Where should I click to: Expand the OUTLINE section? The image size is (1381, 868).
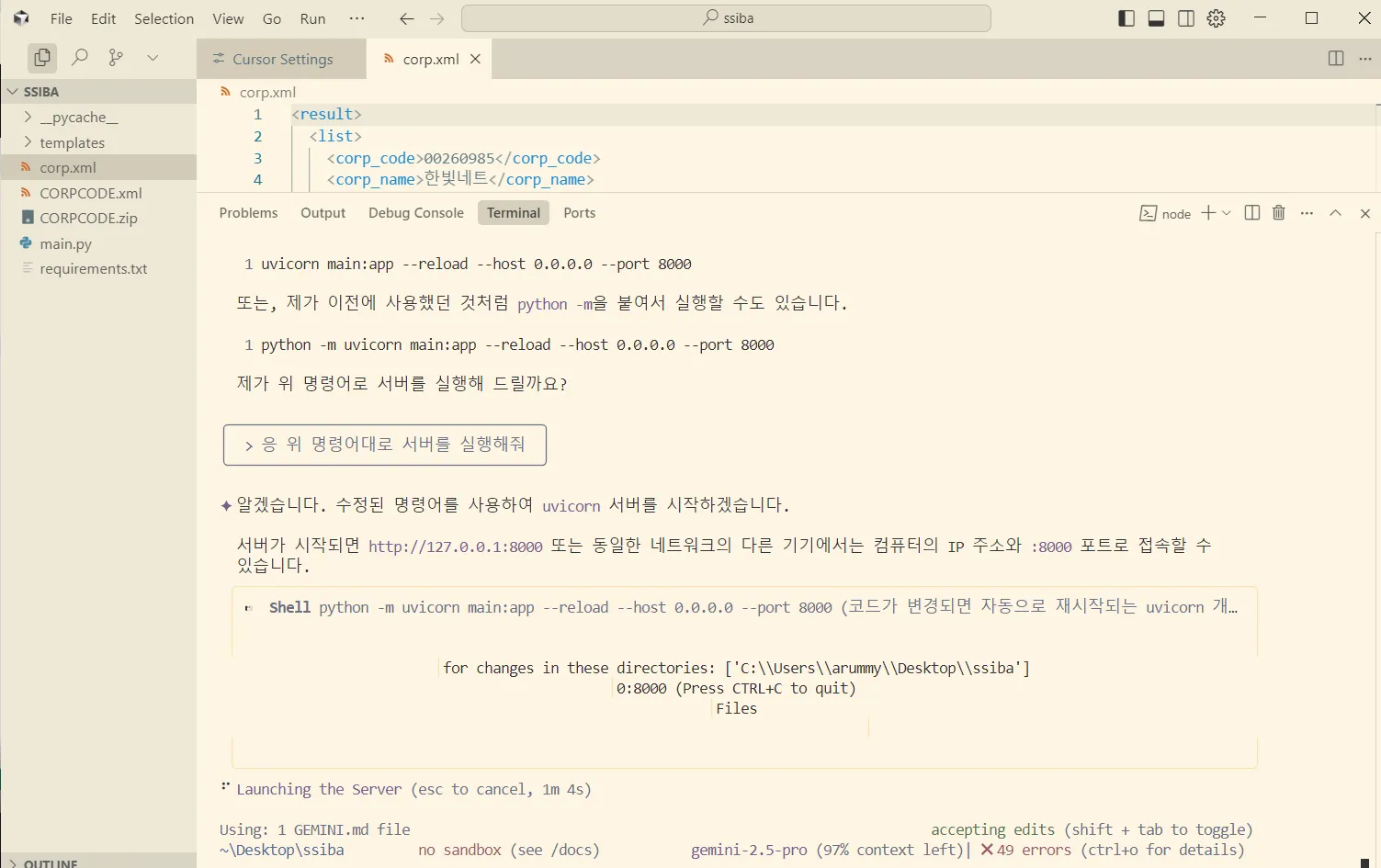(x=98, y=862)
